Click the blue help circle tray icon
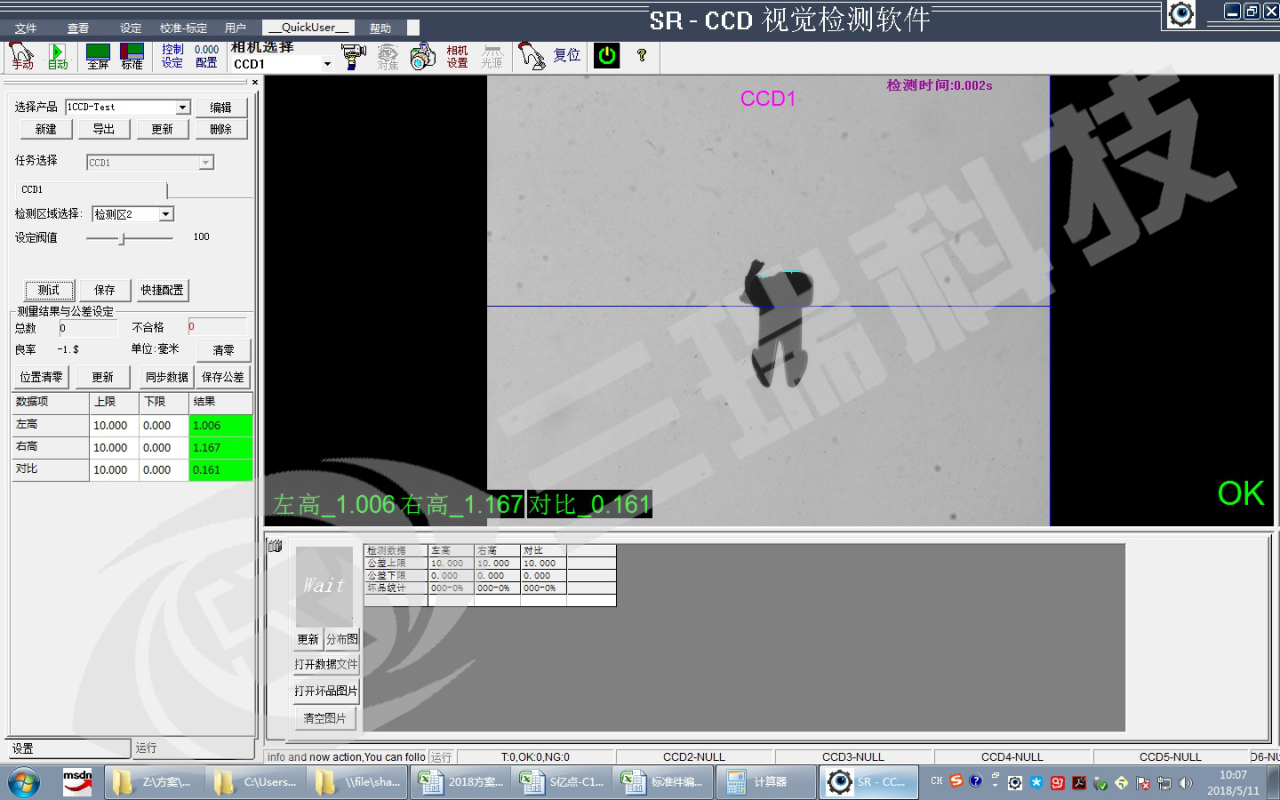 (976, 782)
